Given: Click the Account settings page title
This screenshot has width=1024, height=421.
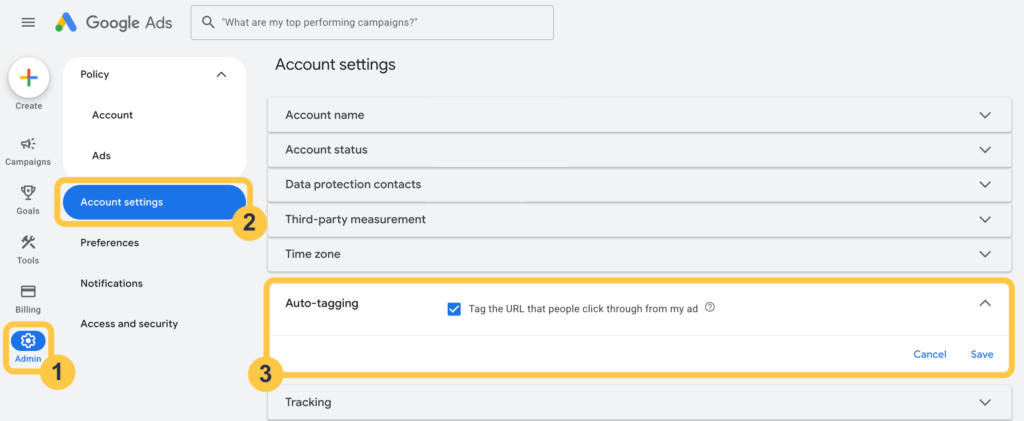Looking at the screenshot, I should coord(336,65).
